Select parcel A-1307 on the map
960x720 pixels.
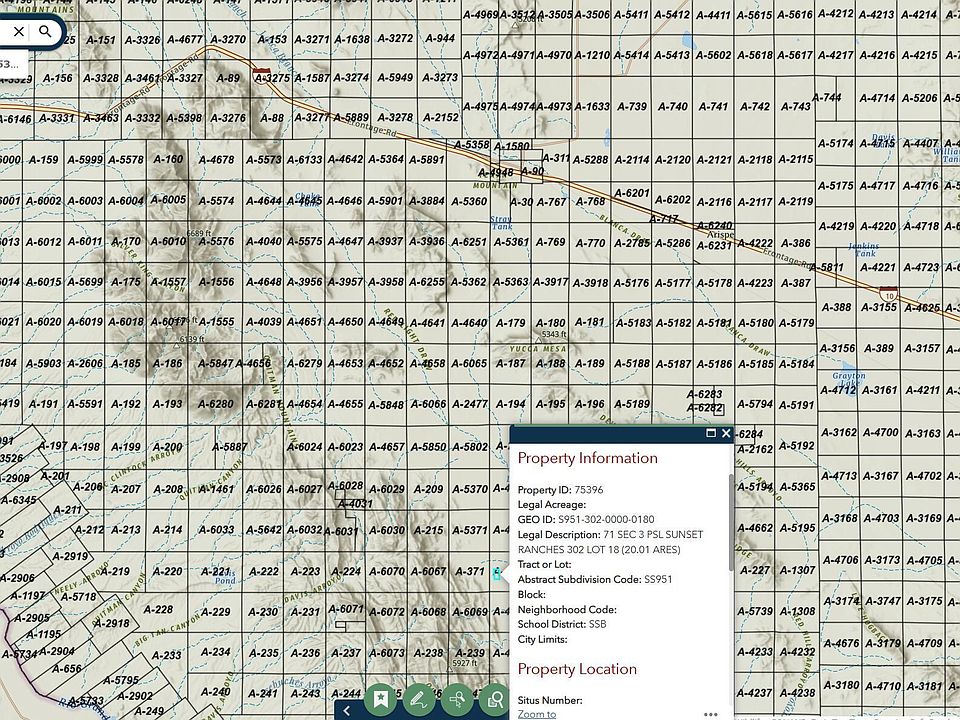tap(798, 571)
